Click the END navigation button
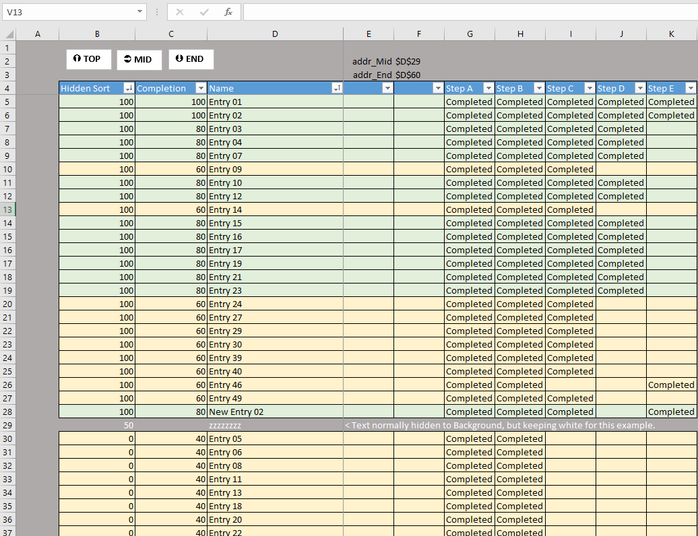698x536 pixels. pos(191,59)
